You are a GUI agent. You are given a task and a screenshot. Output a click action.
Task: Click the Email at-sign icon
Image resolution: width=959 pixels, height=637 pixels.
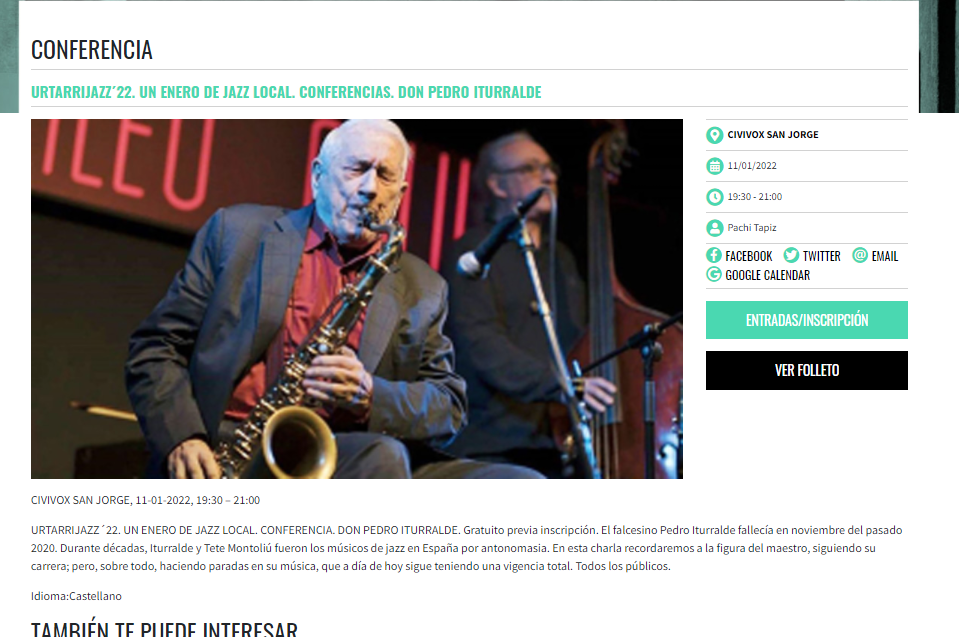click(x=860, y=255)
